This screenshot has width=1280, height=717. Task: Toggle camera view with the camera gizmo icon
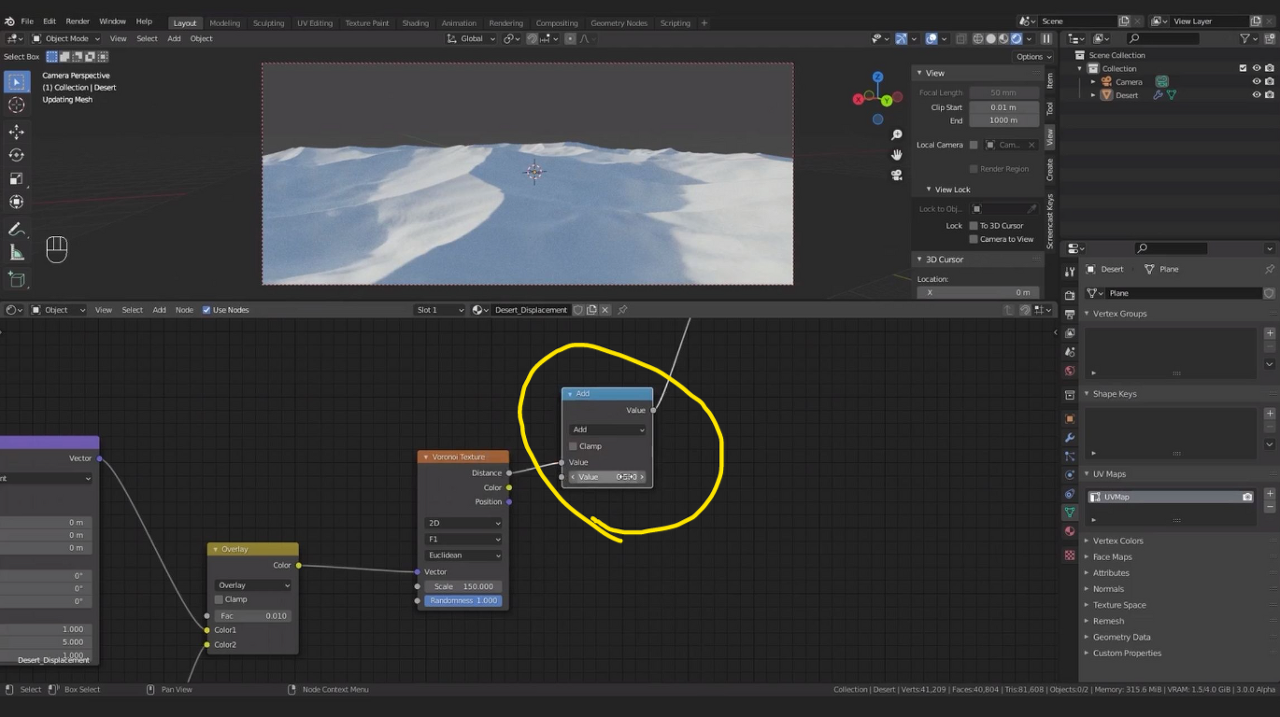click(897, 175)
